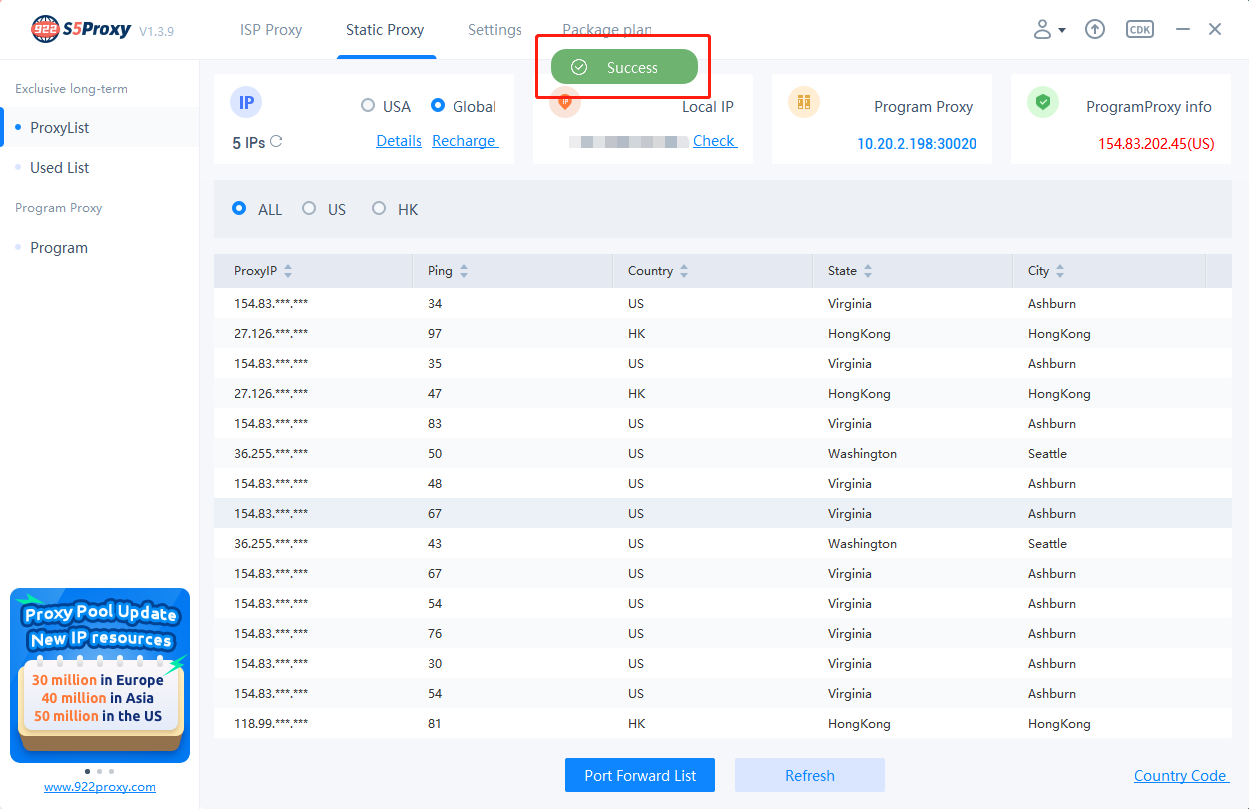Viewport: 1249px width, 809px height.
Task: Expand the account dropdown arrow
Action: coord(1062,31)
